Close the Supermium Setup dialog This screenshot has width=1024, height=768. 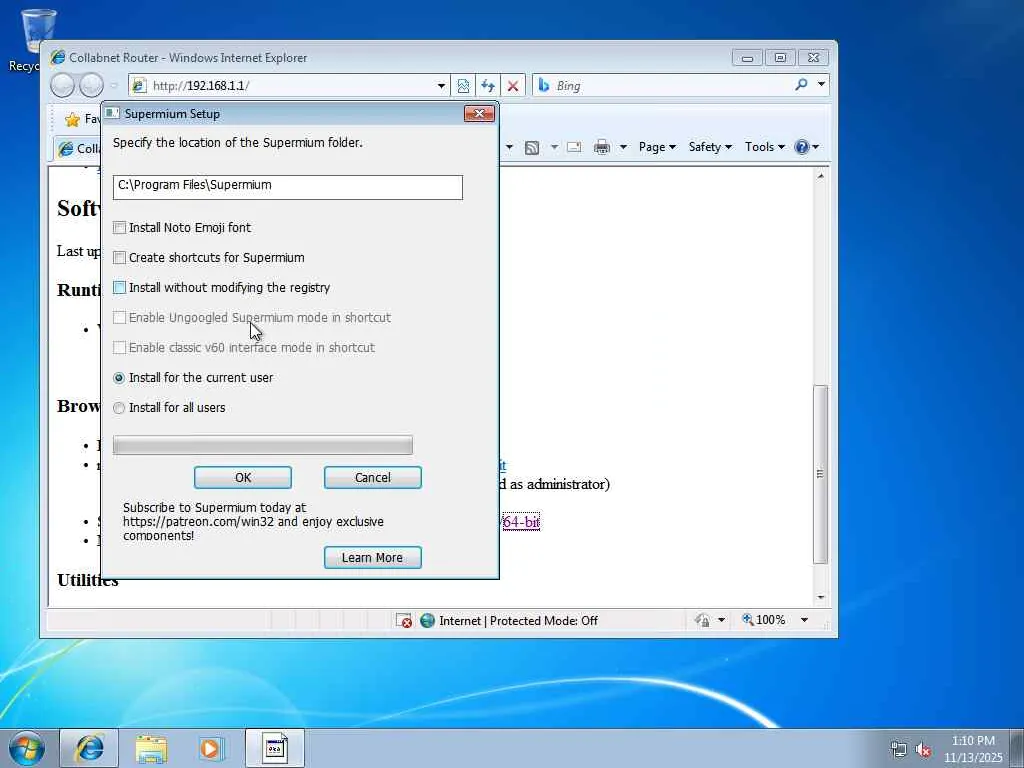(x=479, y=114)
